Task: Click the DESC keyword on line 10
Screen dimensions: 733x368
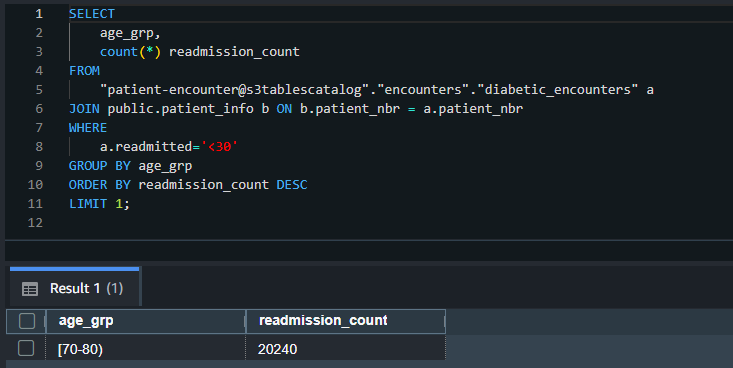Action: click(292, 185)
